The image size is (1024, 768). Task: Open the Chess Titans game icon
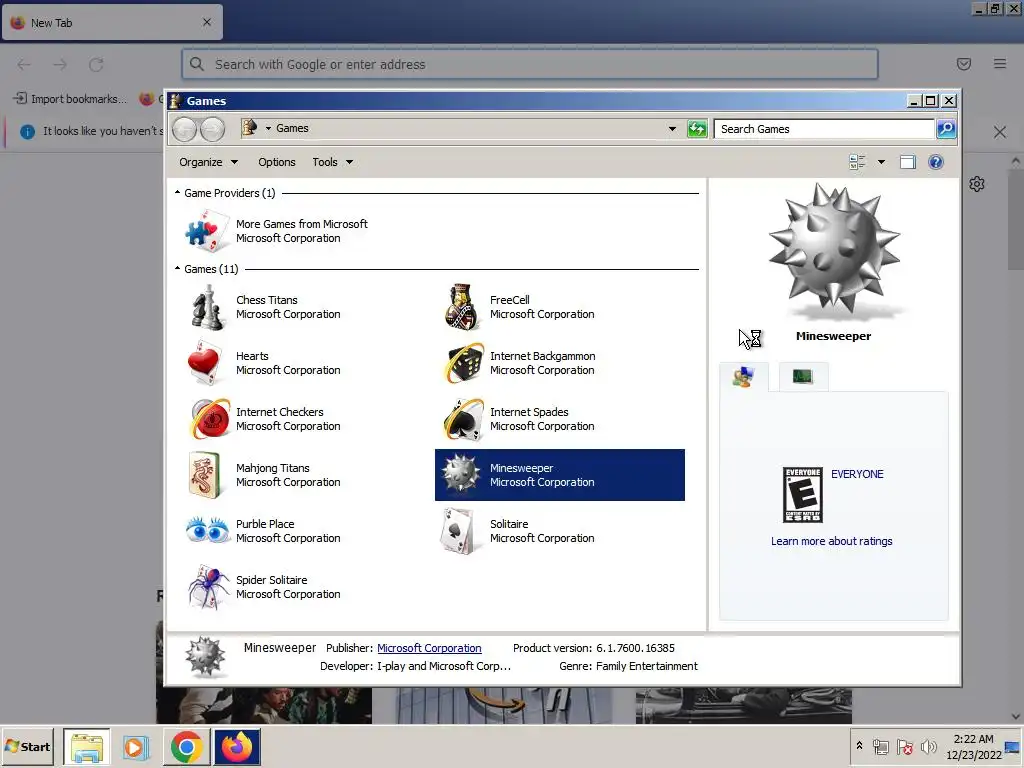(207, 308)
